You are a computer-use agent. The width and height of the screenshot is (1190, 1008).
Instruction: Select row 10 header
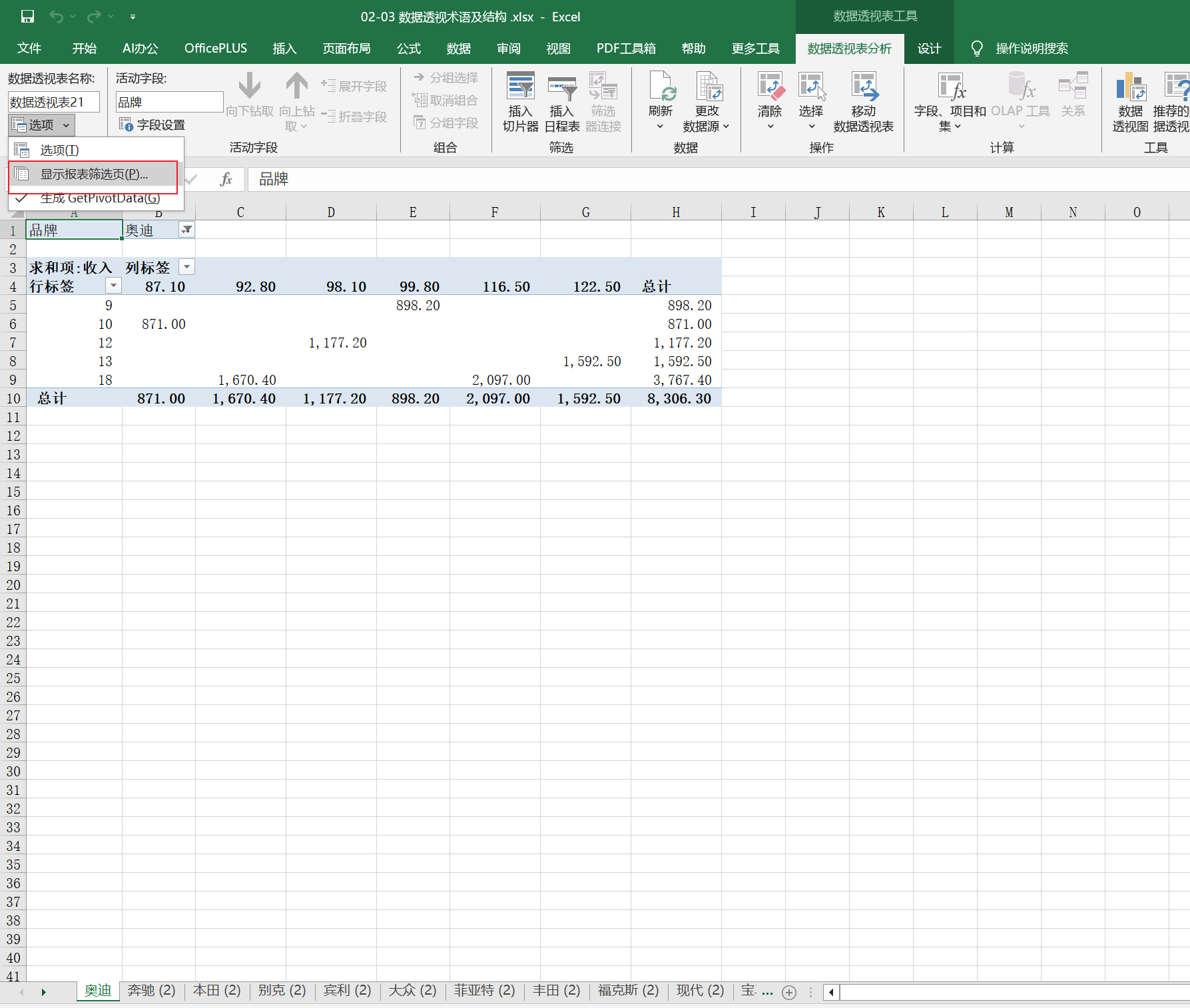(13, 398)
